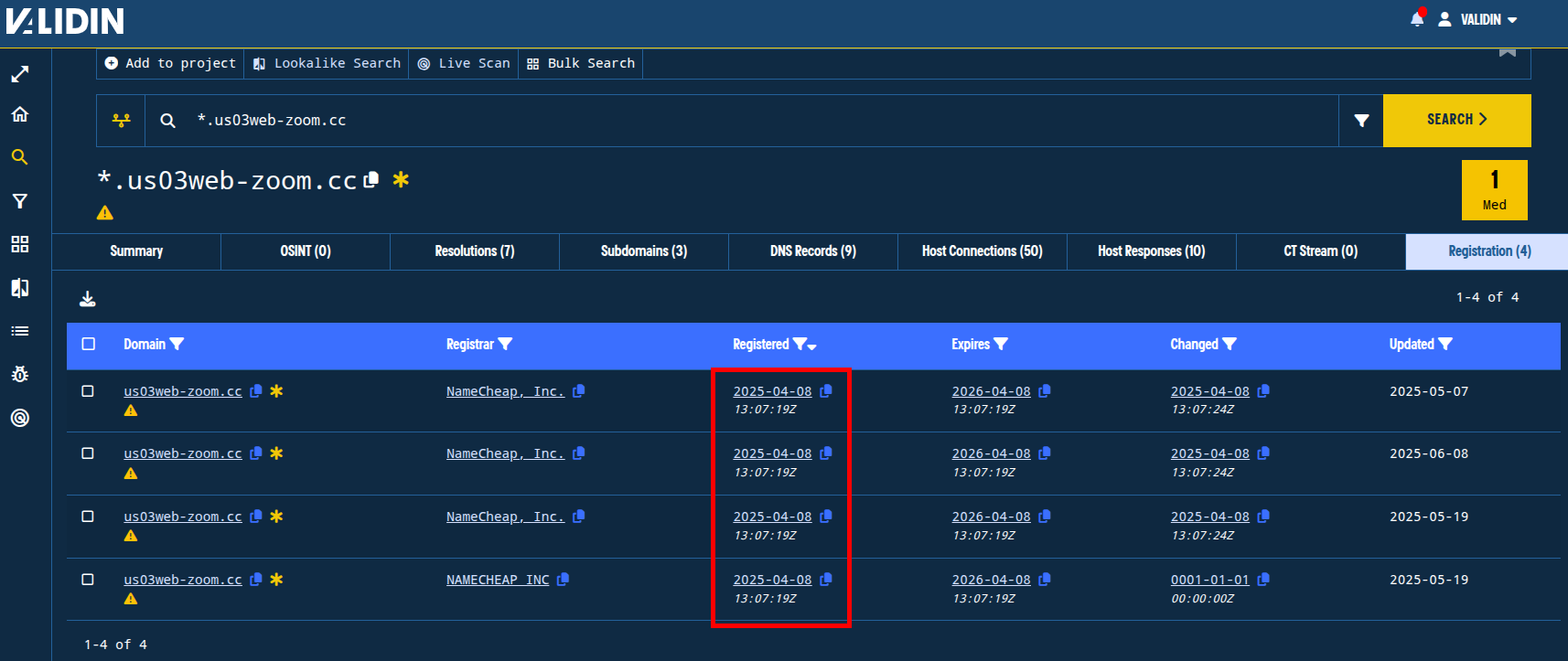Click the pivot hierarchy icon beside search
This screenshot has width=1568, height=661.
tap(121, 120)
